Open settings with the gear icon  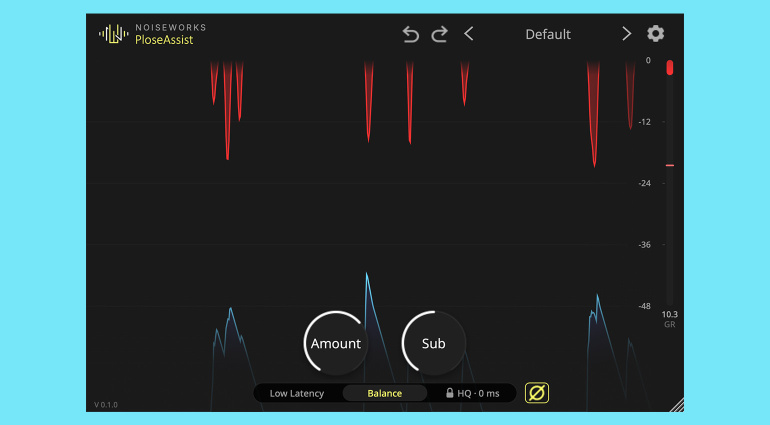[x=656, y=33]
